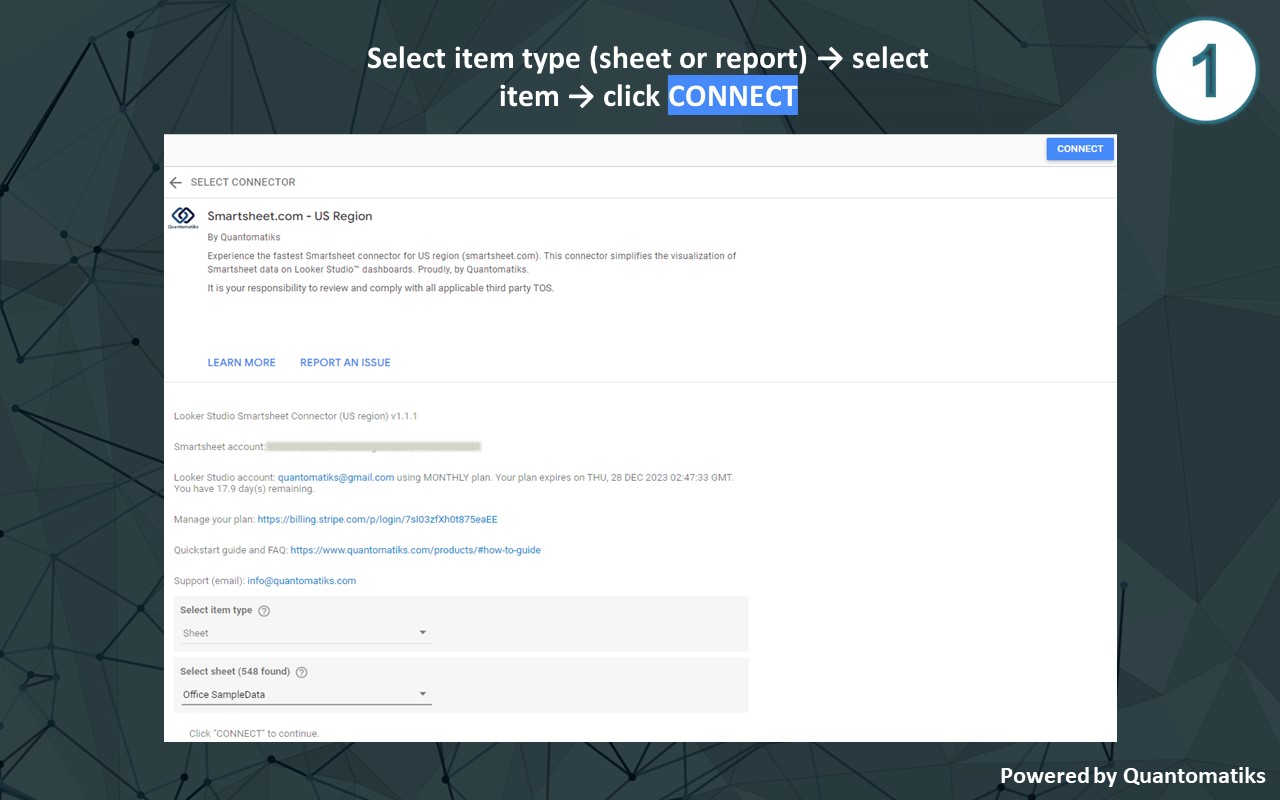Expand the Select item type dropdown showing Sheet
This screenshot has height=800, width=1280.
pos(305,633)
